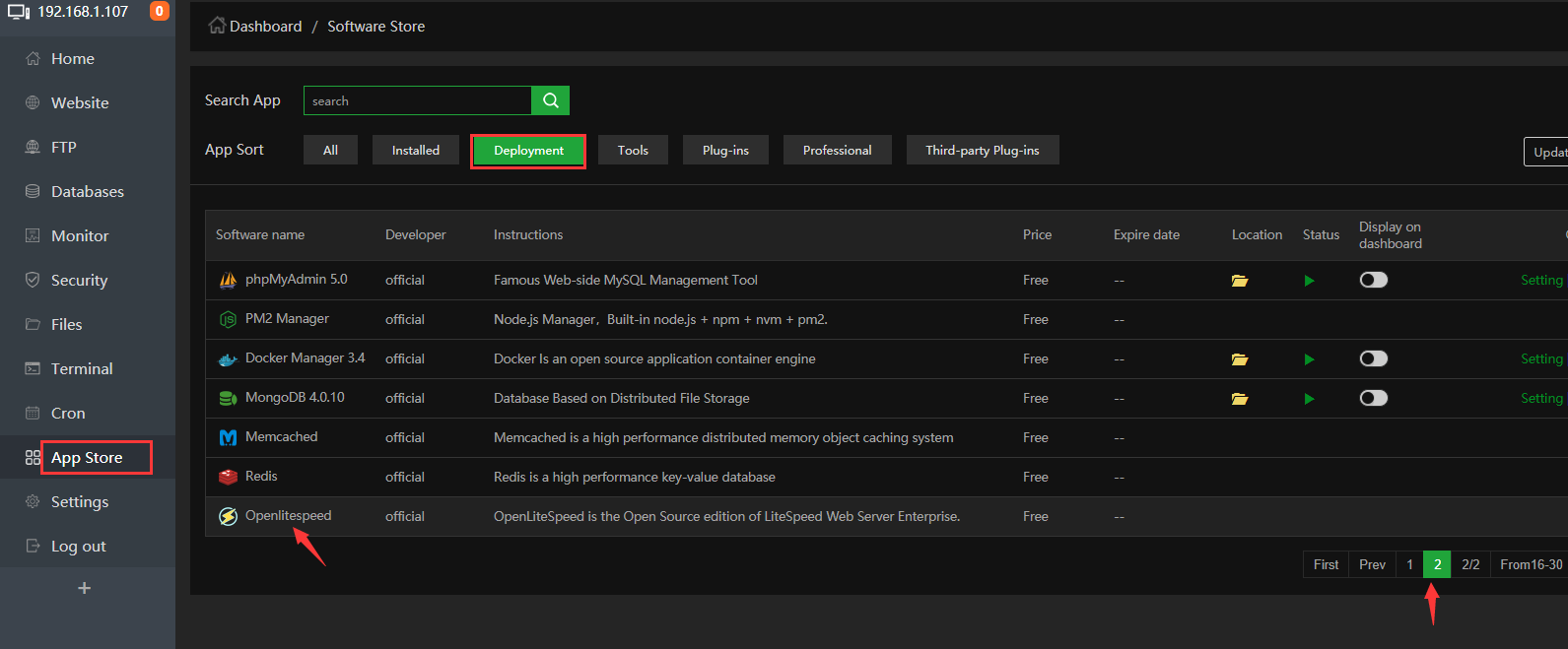This screenshot has width=1568, height=649.
Task: Go to Databases in the sidebar
Action: pos(87,191)
